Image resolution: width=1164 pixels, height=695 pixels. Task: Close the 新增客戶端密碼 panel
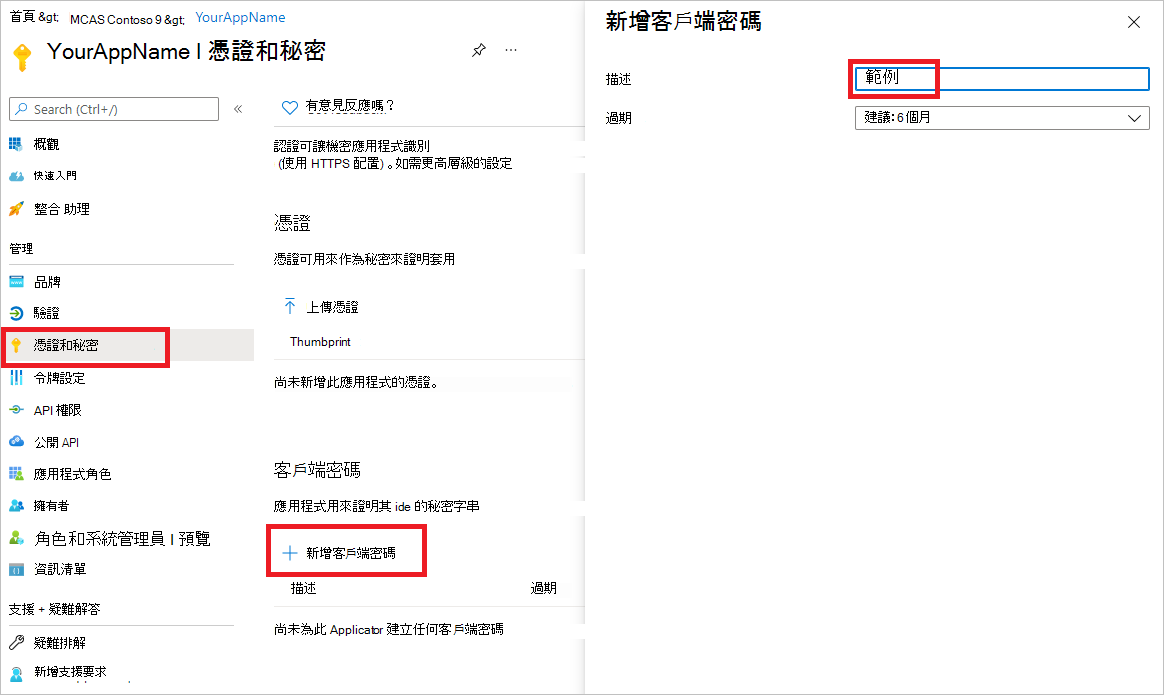(1134, 22)
